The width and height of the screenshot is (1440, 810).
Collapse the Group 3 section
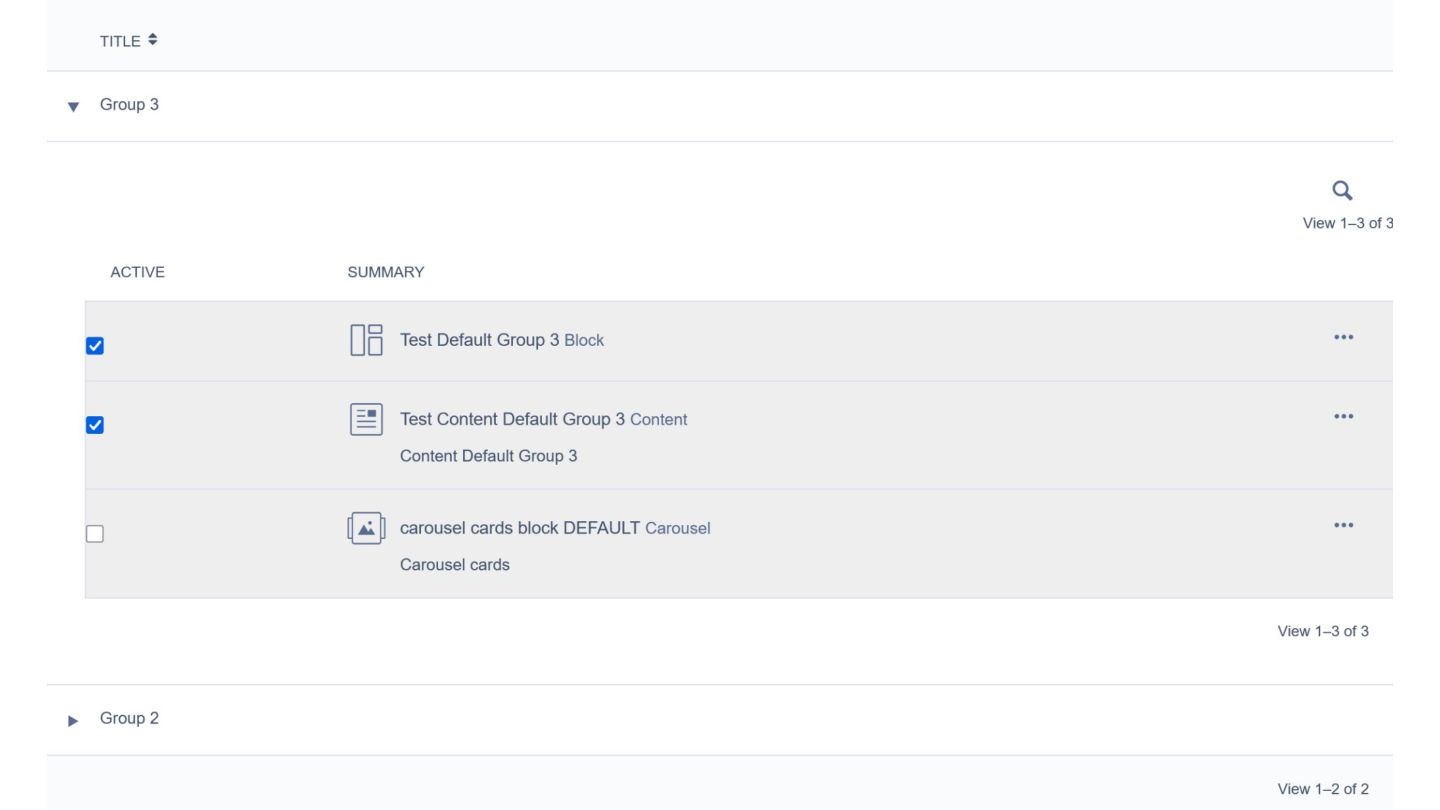pos(73,106)
